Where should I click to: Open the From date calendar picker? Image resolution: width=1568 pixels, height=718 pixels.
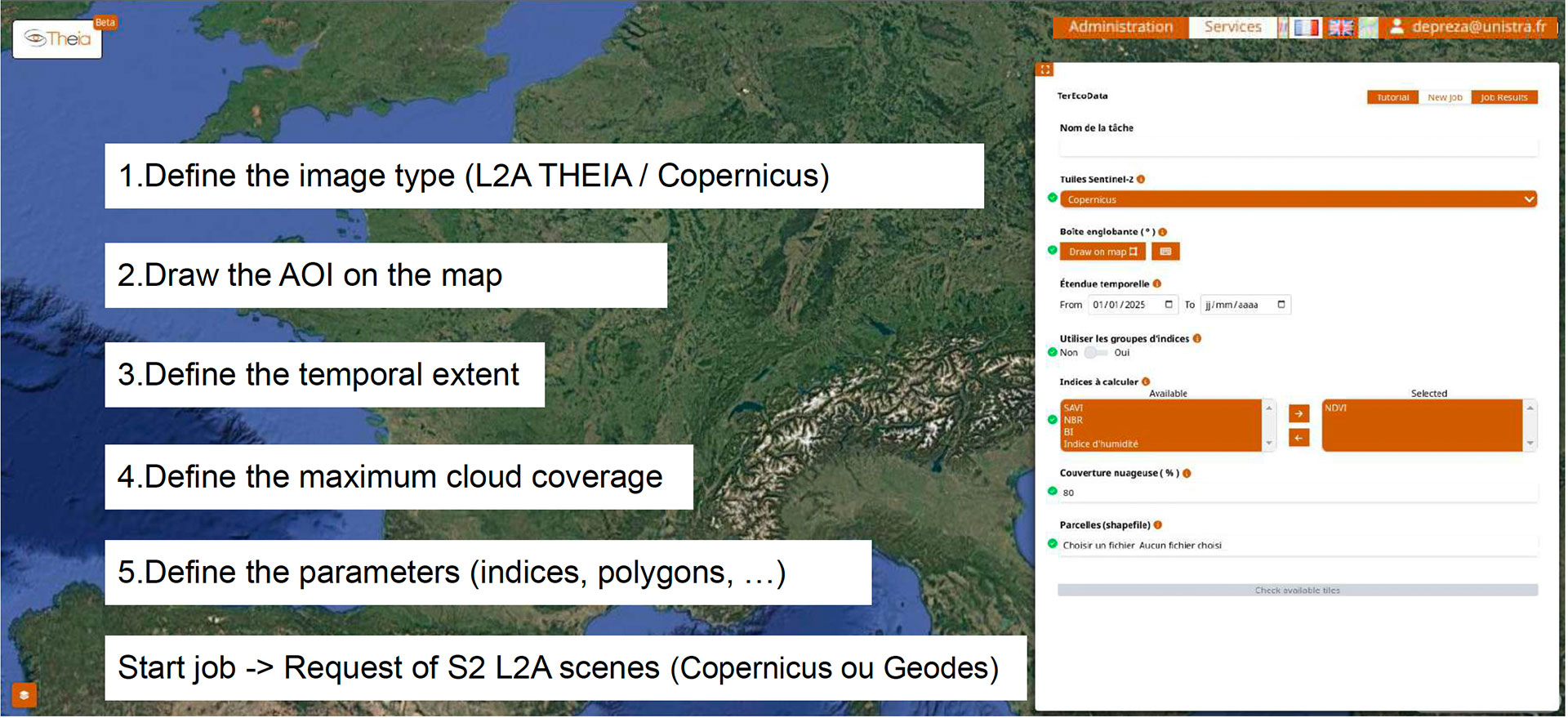click(1169, 305)
